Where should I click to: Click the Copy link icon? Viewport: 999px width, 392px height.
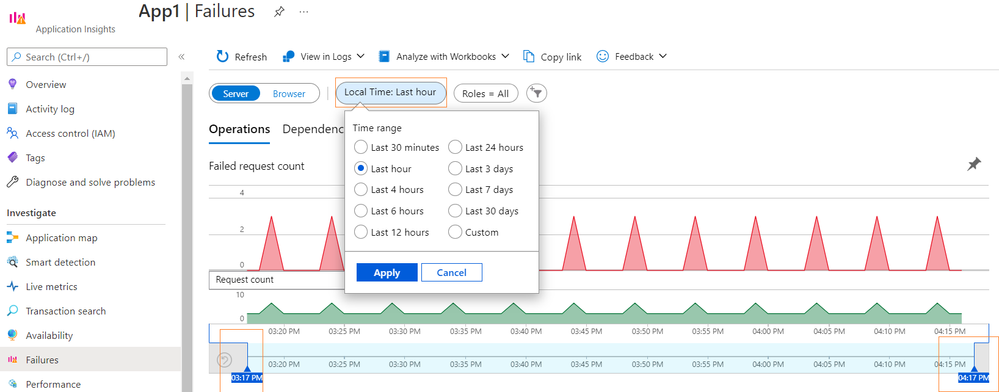tap(529, 56)
